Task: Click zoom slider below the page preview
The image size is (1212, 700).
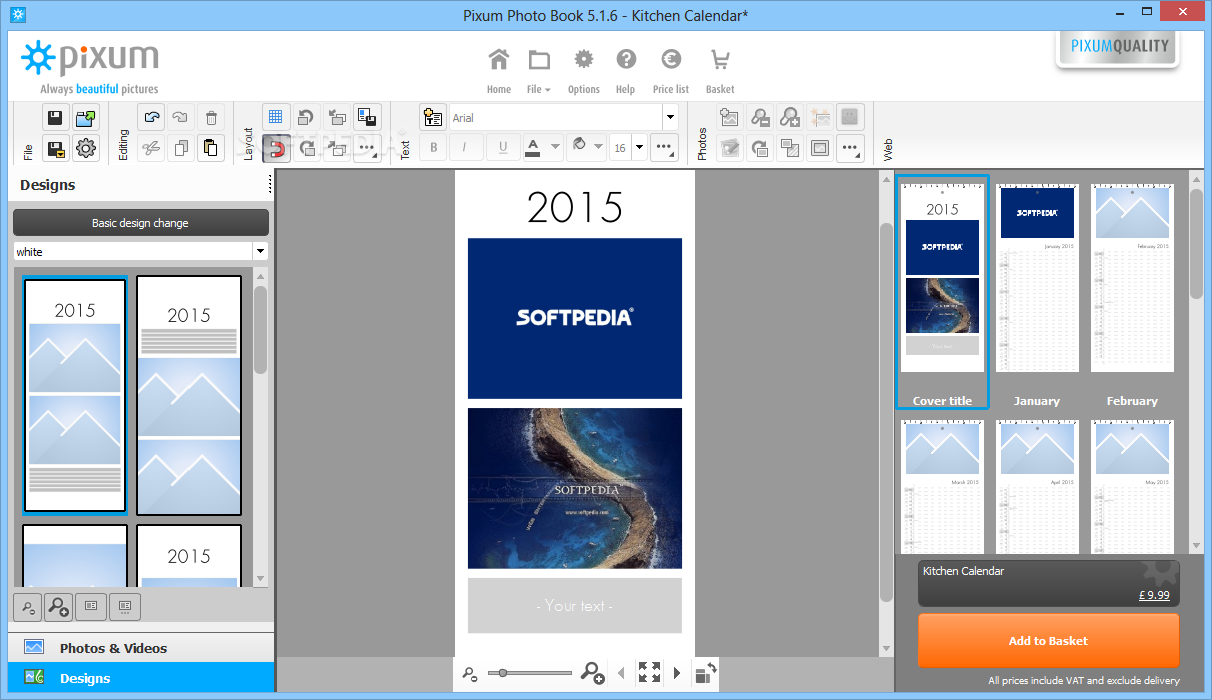Action: point(530,673)
